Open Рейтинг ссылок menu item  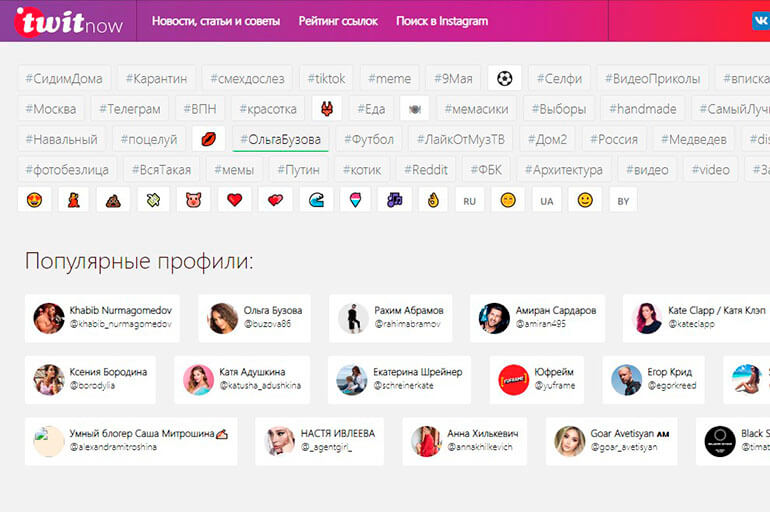point(338,21)
